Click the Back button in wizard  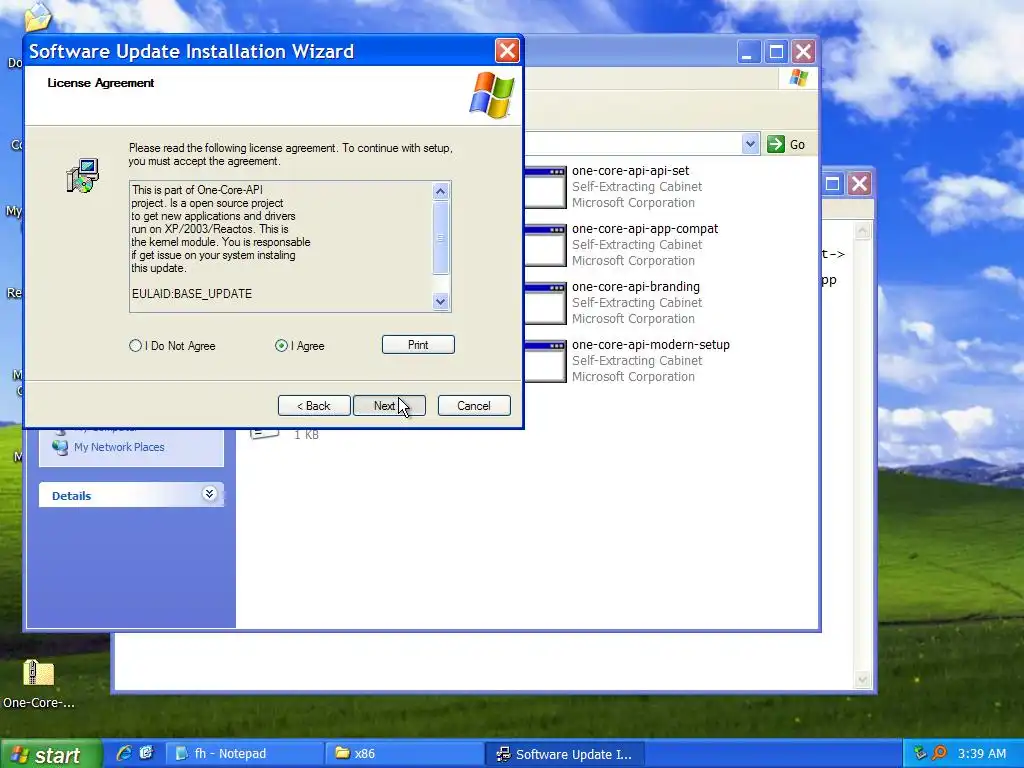pyautogui.click(x=314, y=406)
